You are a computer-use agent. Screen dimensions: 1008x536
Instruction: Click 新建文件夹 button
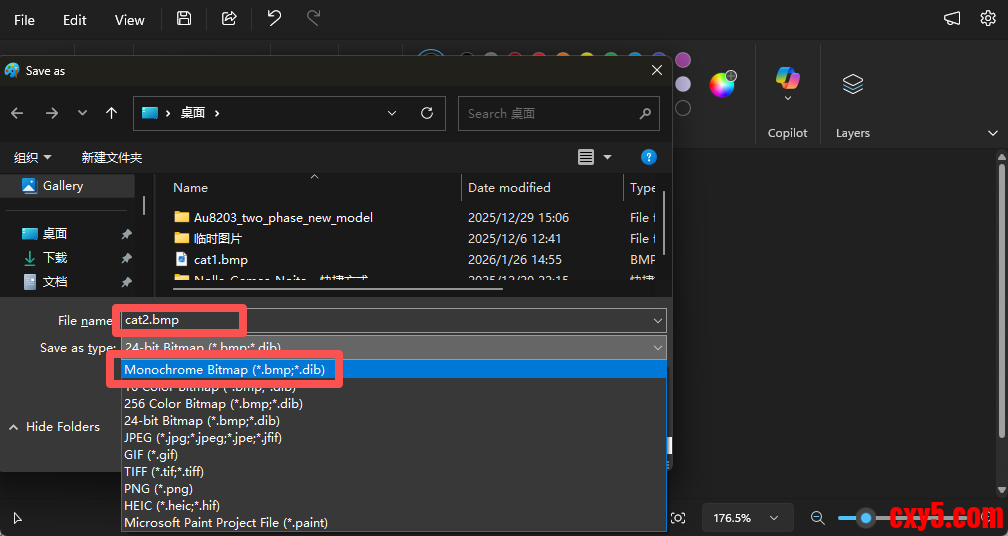coord(111,157)
